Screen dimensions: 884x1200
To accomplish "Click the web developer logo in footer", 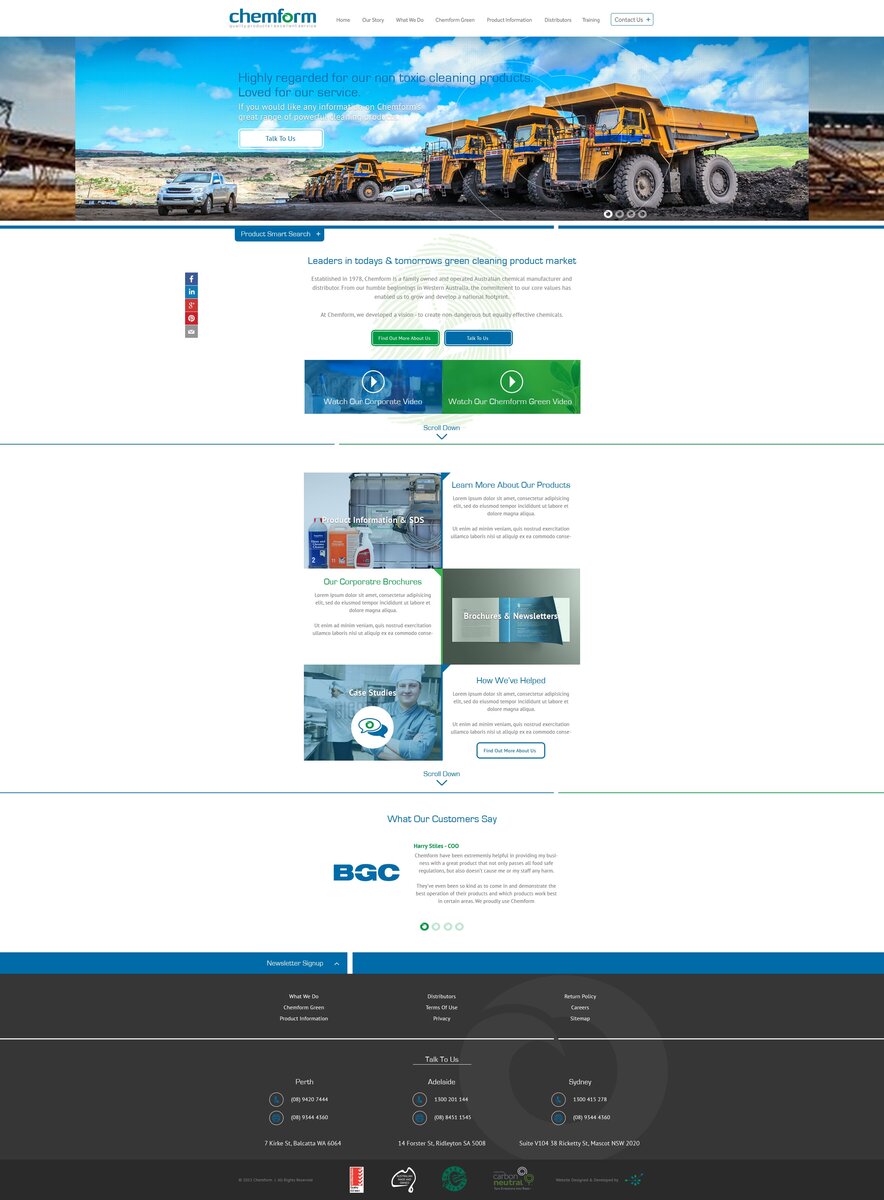I will click(634, 1180).
